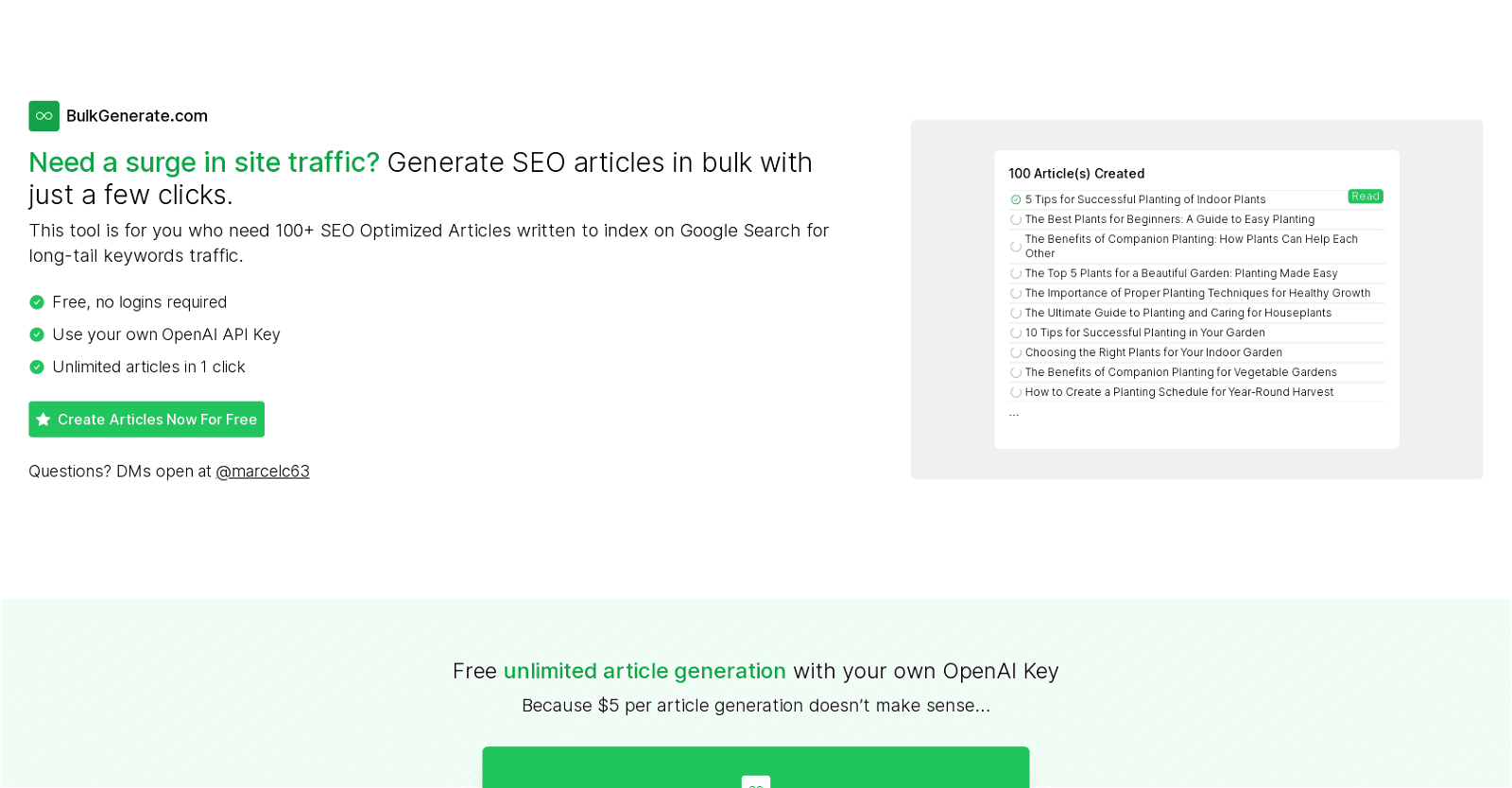Select 'The Ultimate Guide to Planting and Caring for Houseplants'
1512x788 pixels.
1177,313
